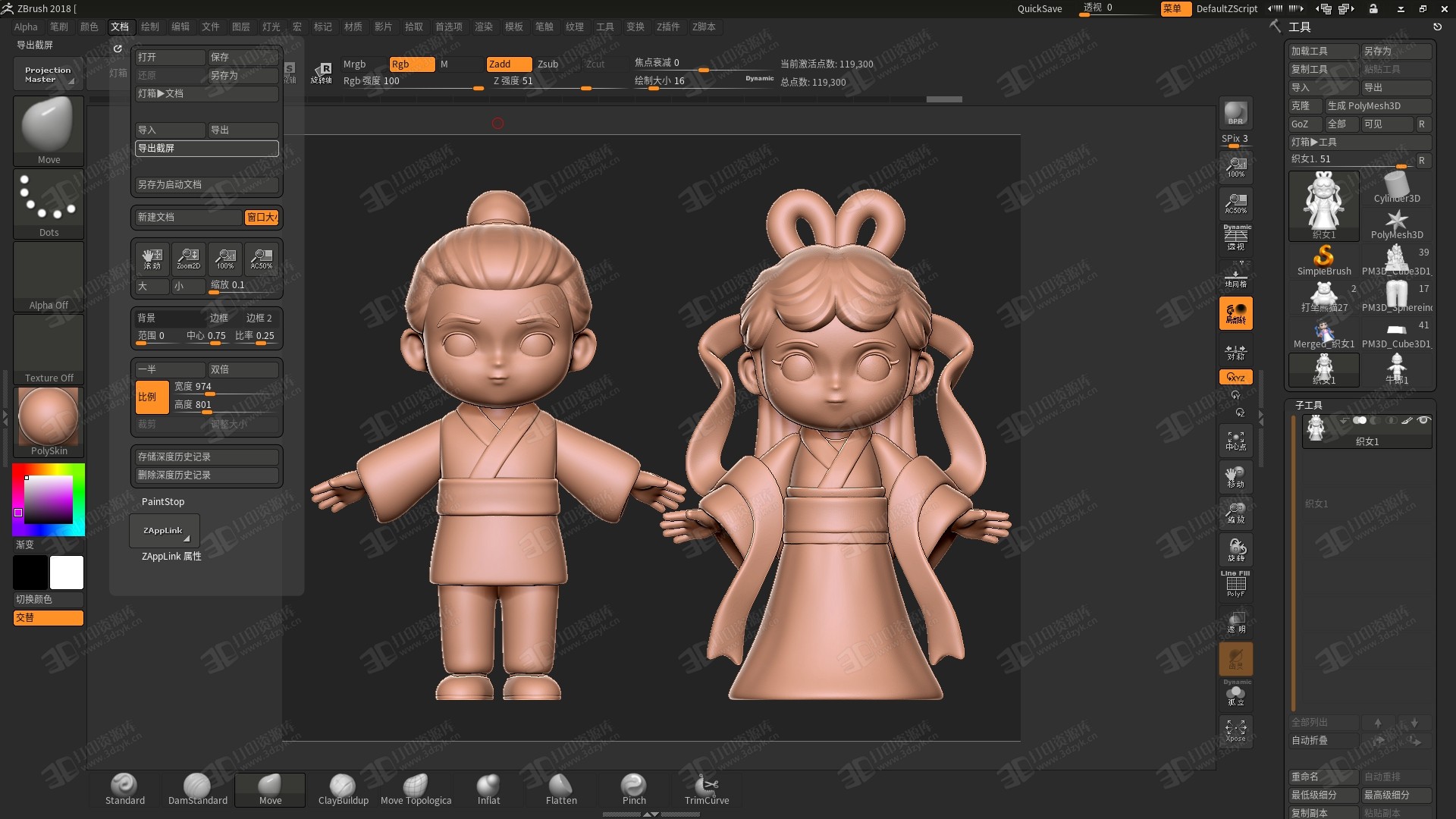Screen dimensions: 1456x819
Task: Toggle the XYZ rotation mode button
Action: pos(1235,377)
